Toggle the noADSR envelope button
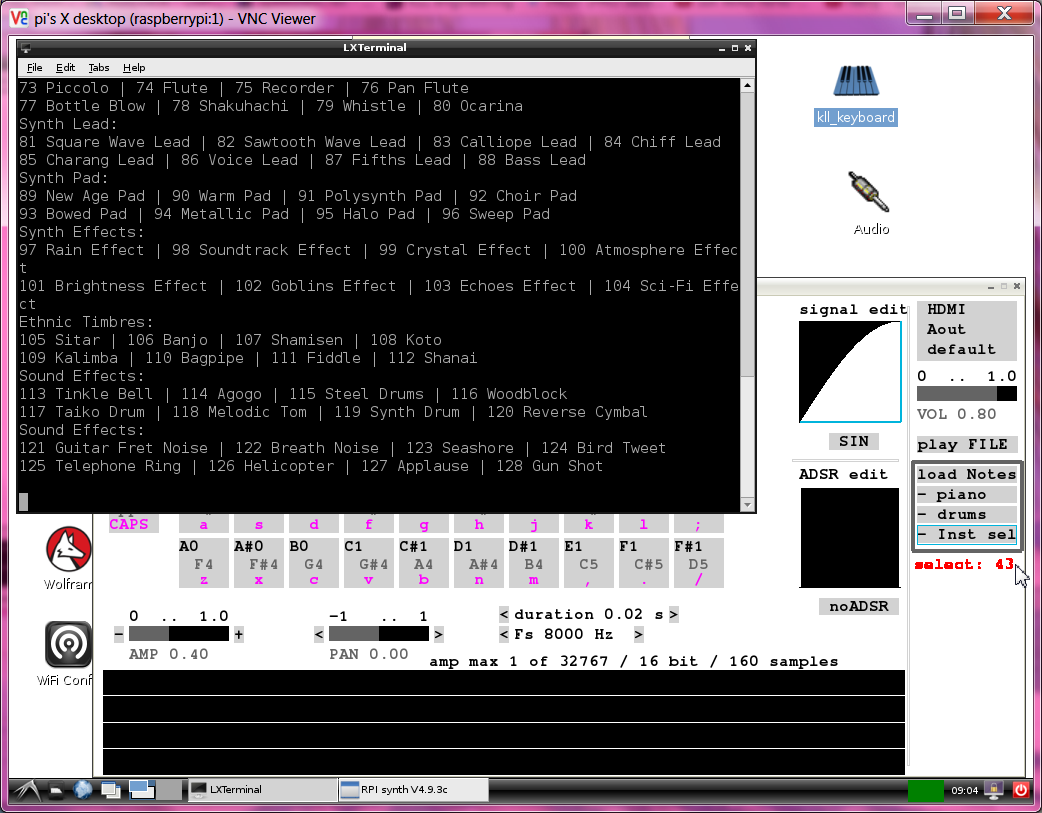Screen dimensions: 1042x813 (857, 606)
